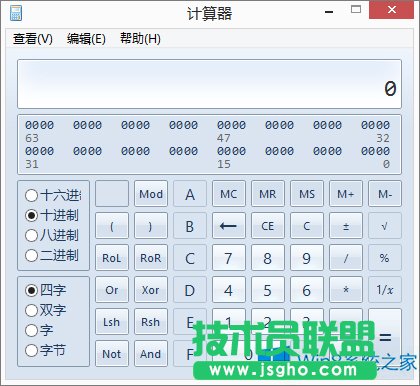Image resolution: width=420 pixels, height=386 pixels.
Task: Click the bit group above label 63
Action: pos(40,125)
